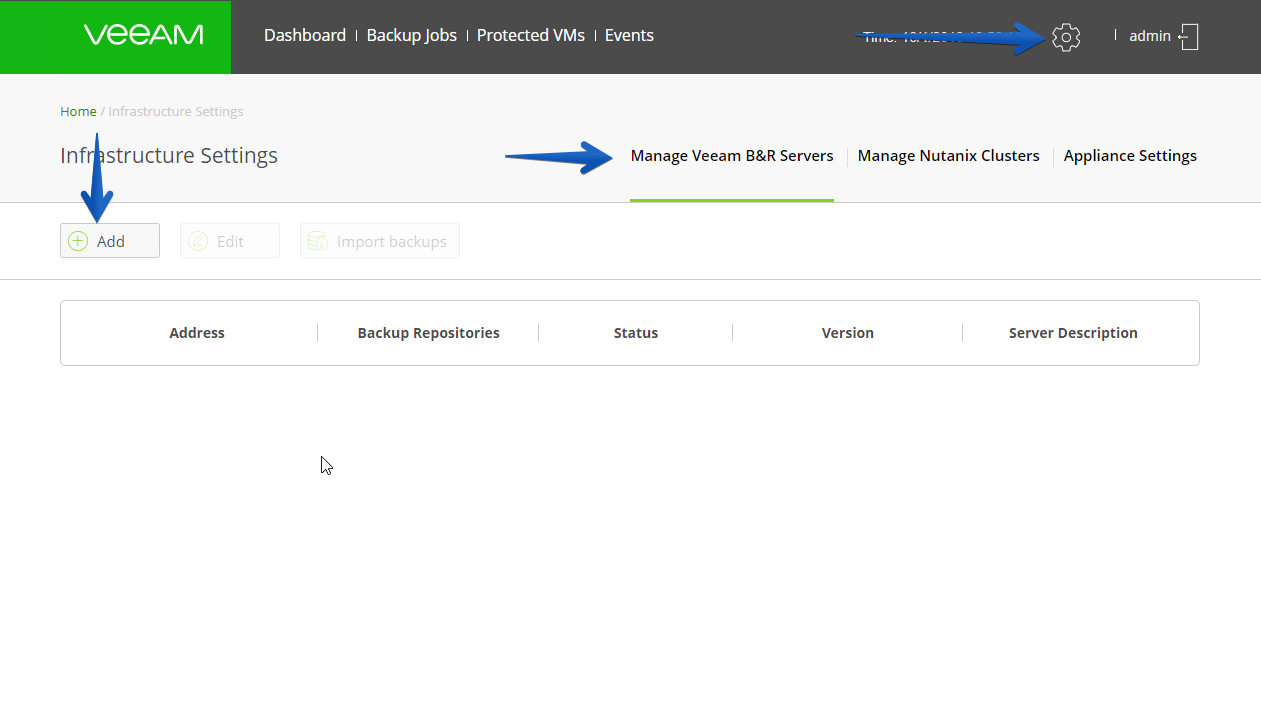Screen dimensions: 1261x718
Task: Open the Events page
Action: point(629,35)
